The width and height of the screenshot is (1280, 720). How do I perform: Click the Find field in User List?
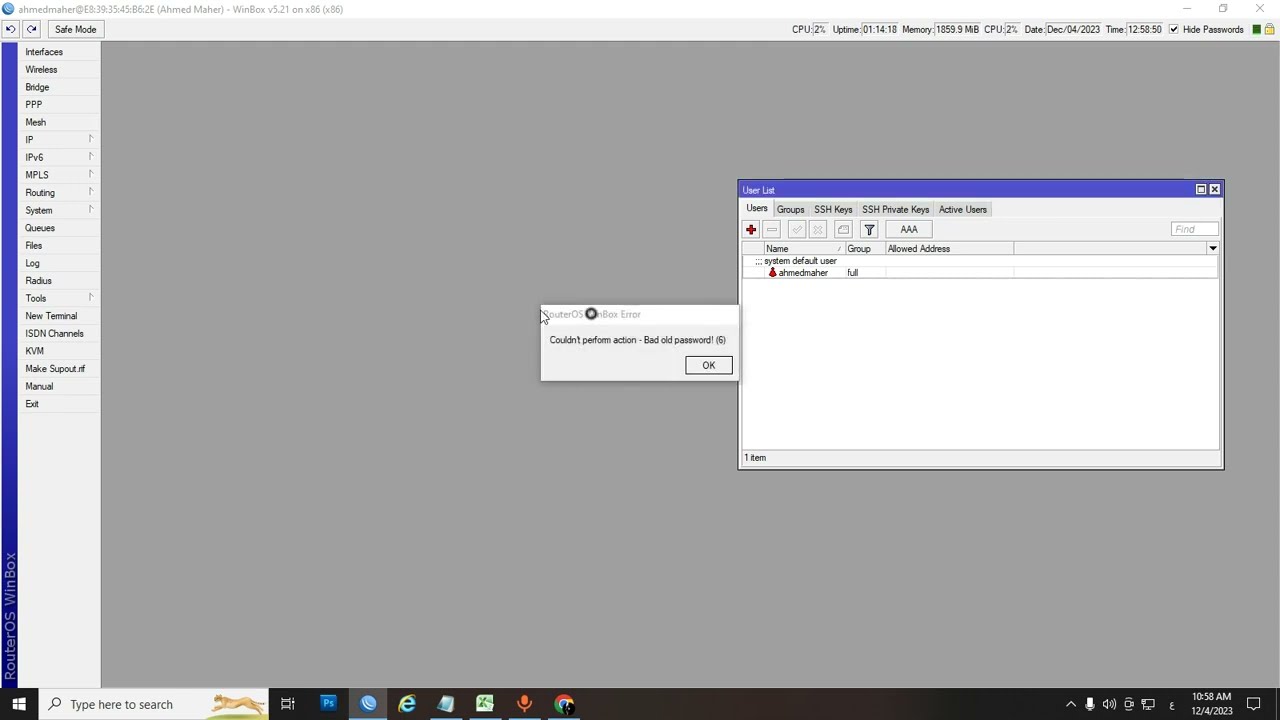tap(1195, 230)
